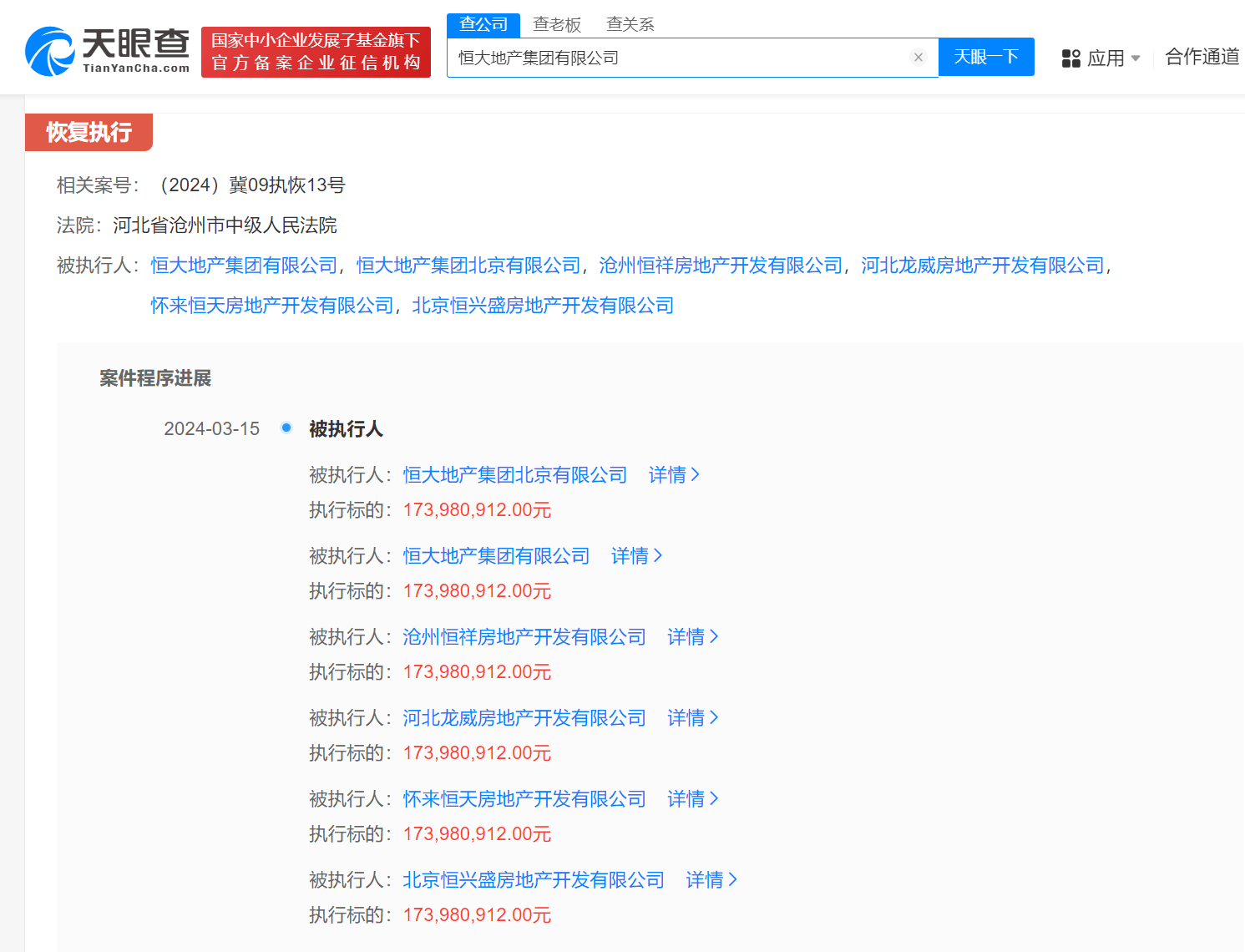Image resolution: width=1245 pixels, height=952 pixels.
Task: Switch to the 查老板 tab
Action: click(557, 24)
